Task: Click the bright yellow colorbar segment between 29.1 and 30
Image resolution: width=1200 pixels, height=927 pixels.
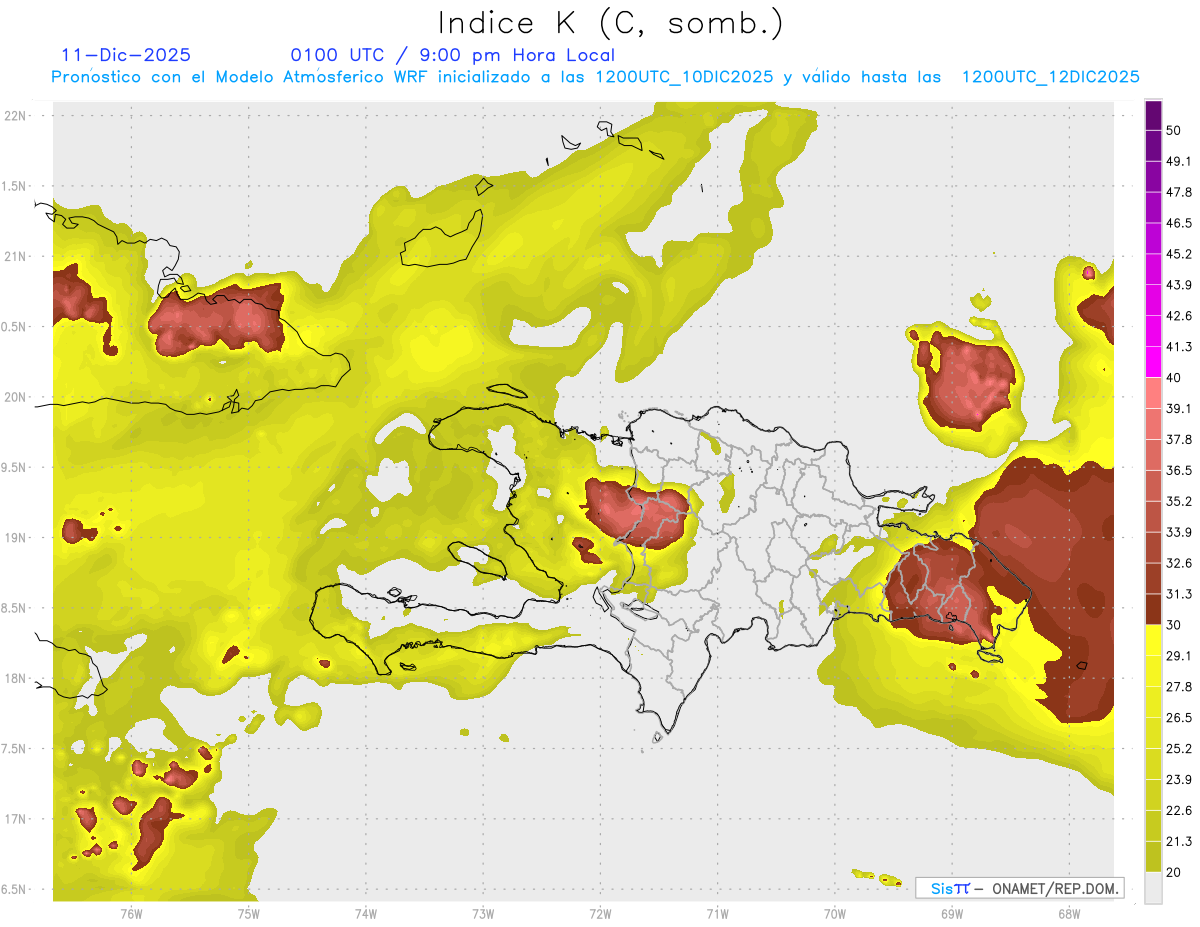Action: [1153, 640]
